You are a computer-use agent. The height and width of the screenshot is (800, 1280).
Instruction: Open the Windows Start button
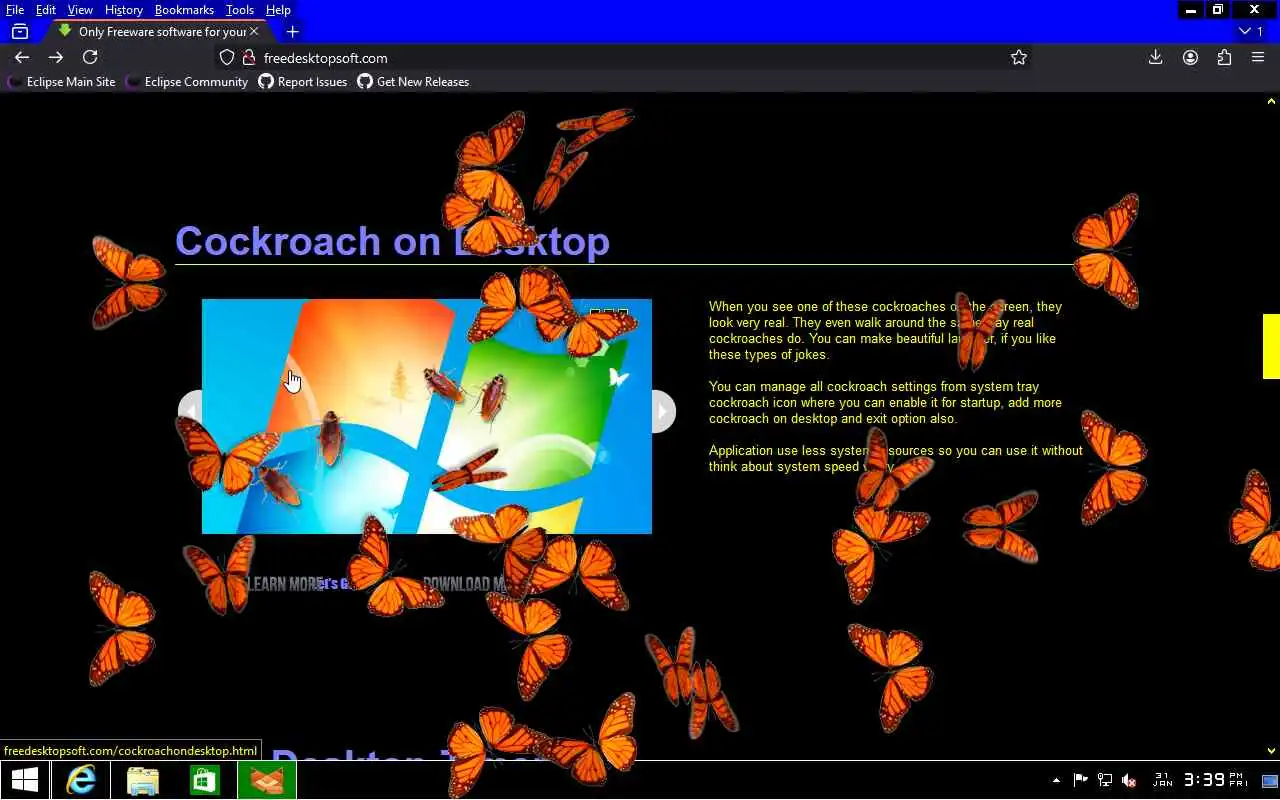tap(25, 780)
